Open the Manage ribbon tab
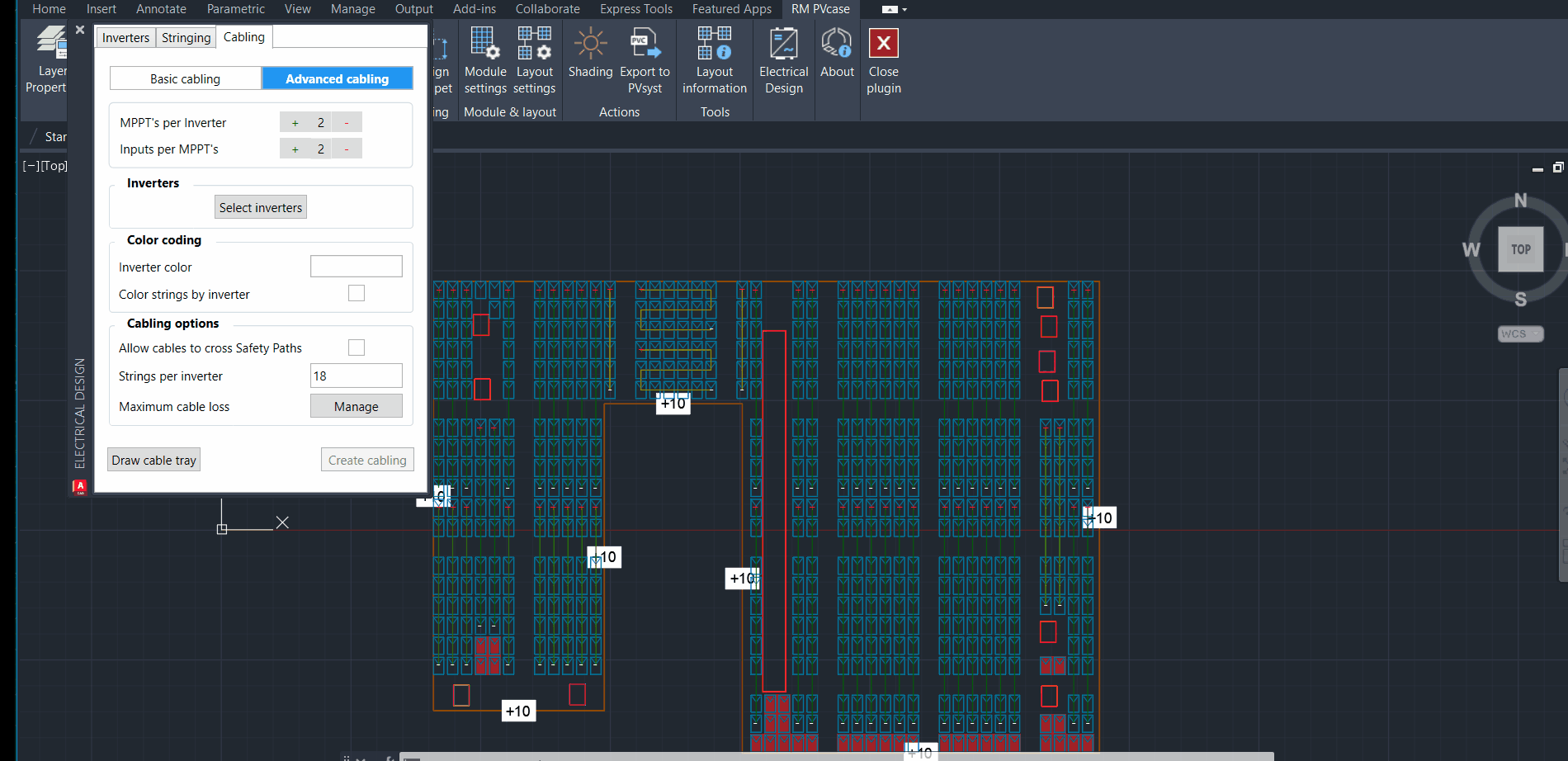Image resolution: width=1568 pixels, height=761 pixels. pos(352,9)
